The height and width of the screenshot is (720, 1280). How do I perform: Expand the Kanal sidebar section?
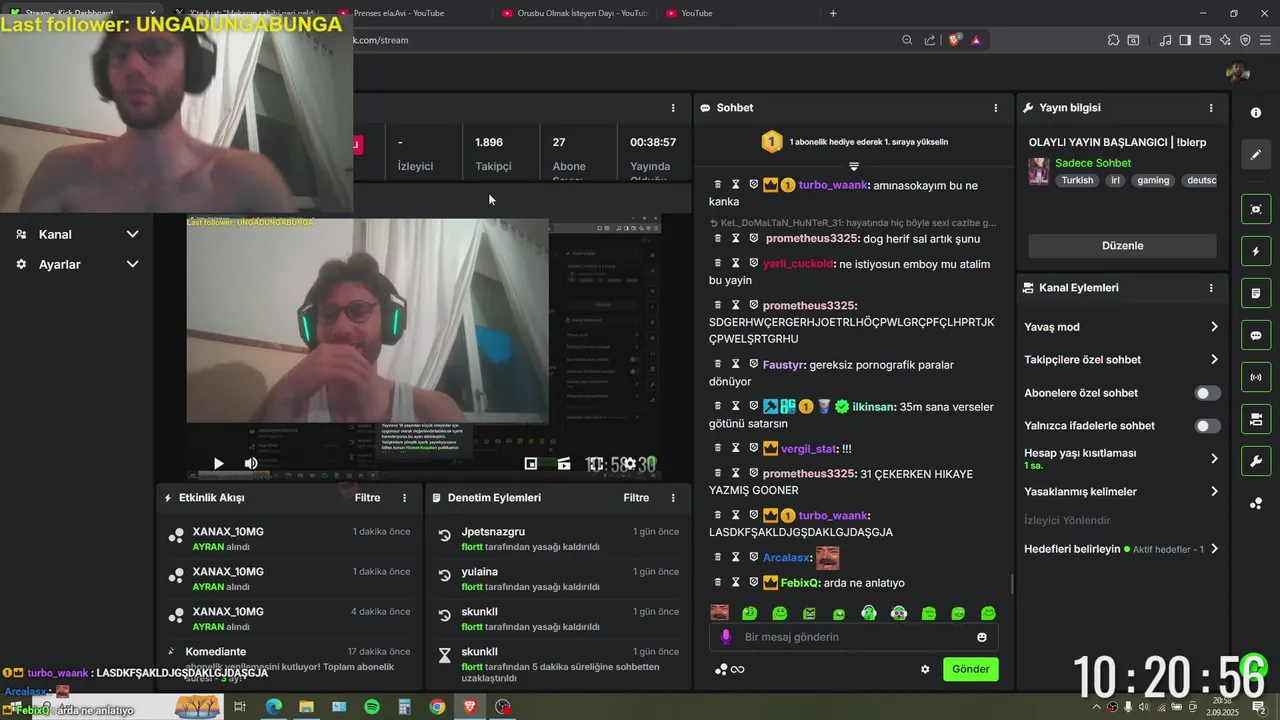click(76, 234)
